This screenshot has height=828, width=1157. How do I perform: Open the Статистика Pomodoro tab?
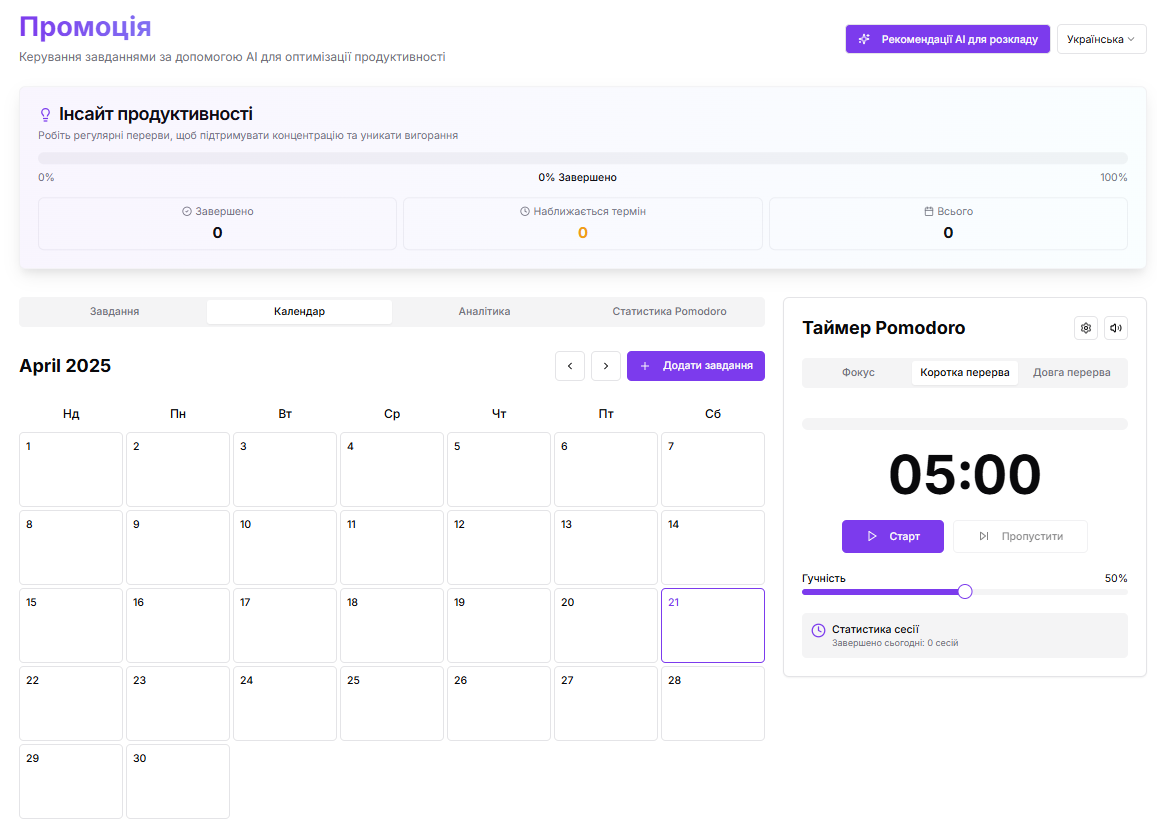[x=669, y=312]
